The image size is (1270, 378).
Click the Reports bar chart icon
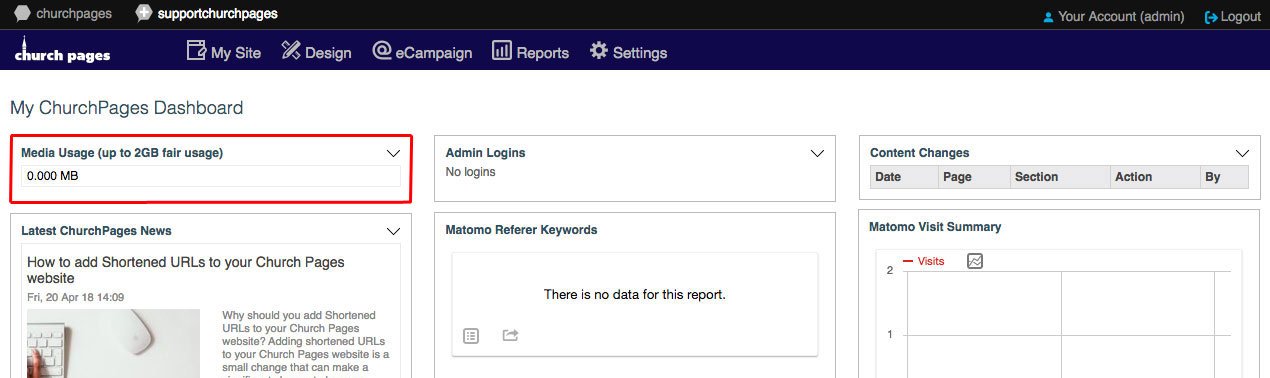point(502,51)
